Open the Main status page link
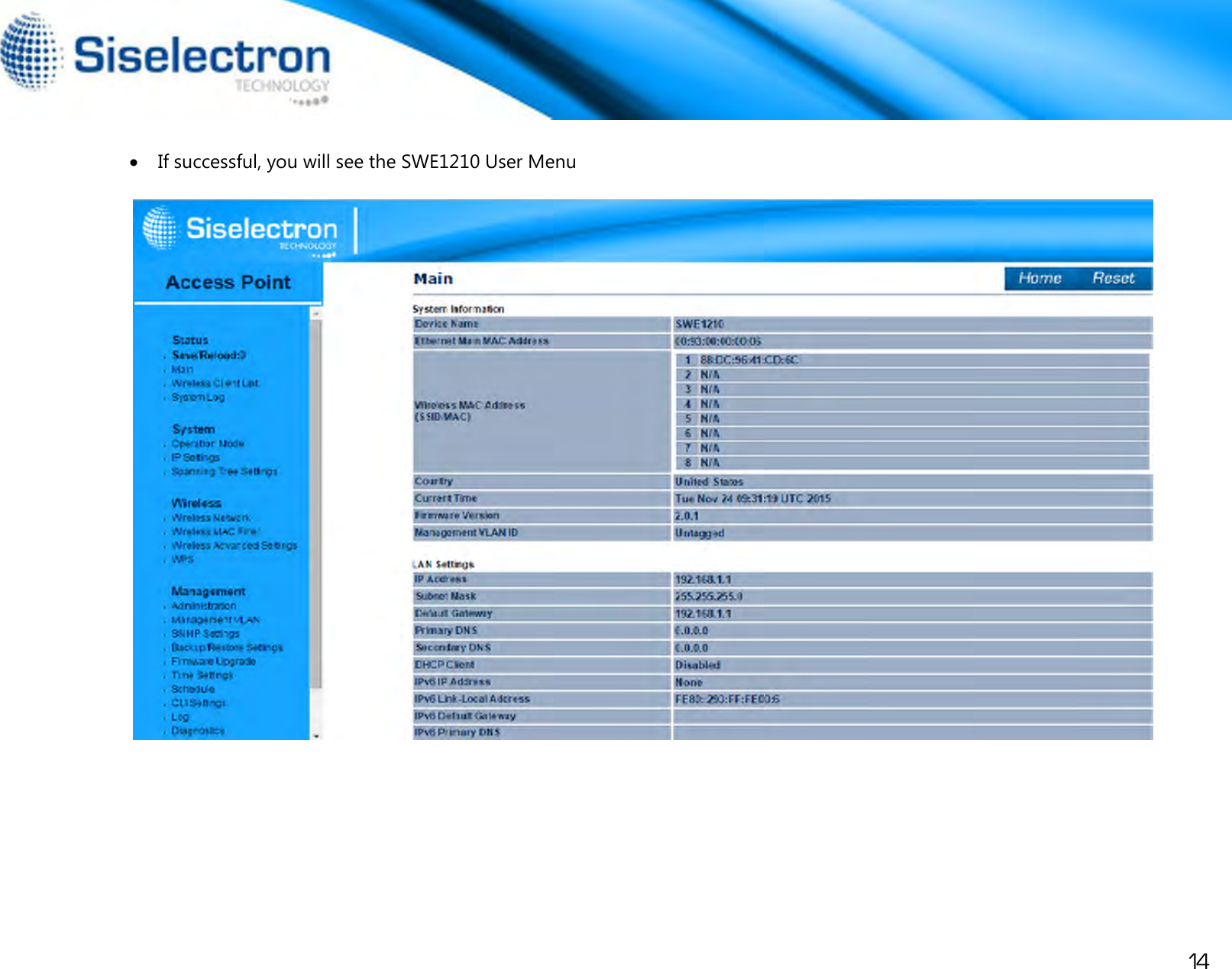 [x=182, y=370]
